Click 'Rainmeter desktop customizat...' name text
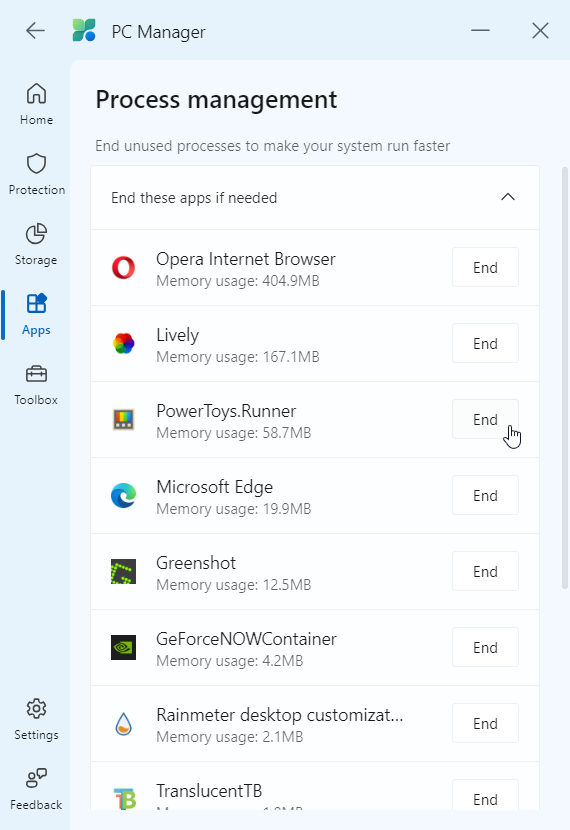Image resolution: width=570 pixels, height=830 pixels. click(279, 715)
